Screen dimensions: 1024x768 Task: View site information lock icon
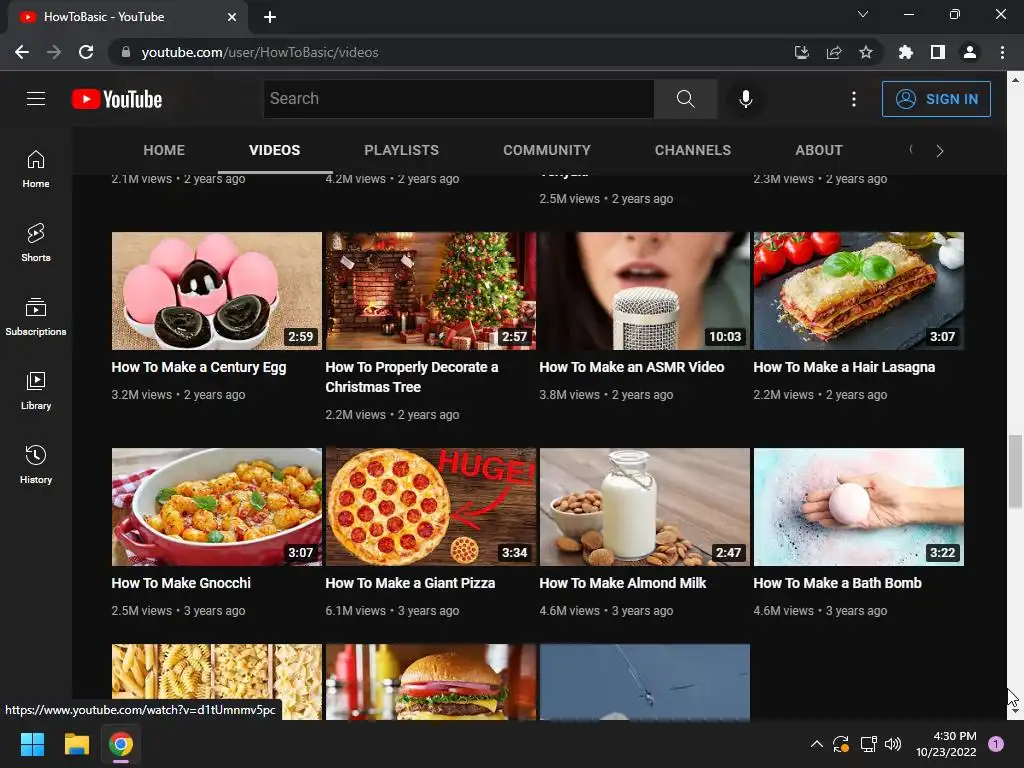point(126,52)
